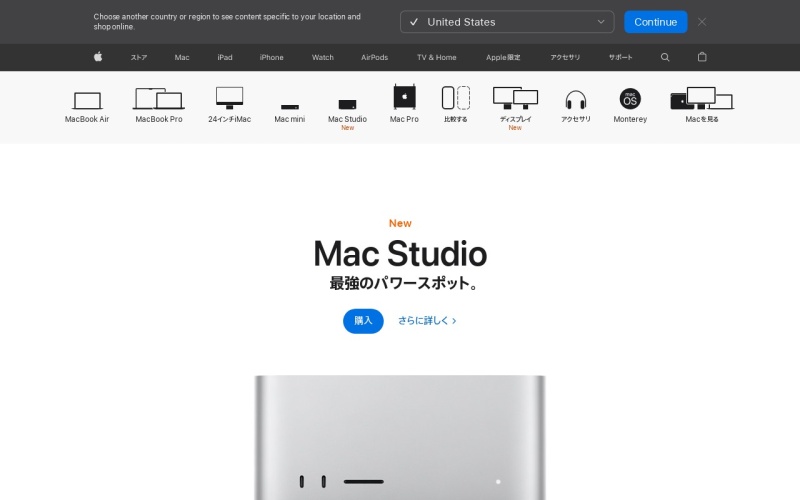Open the Mac Pro tower icon
This screenshot has height=500, width=800.
404,97
